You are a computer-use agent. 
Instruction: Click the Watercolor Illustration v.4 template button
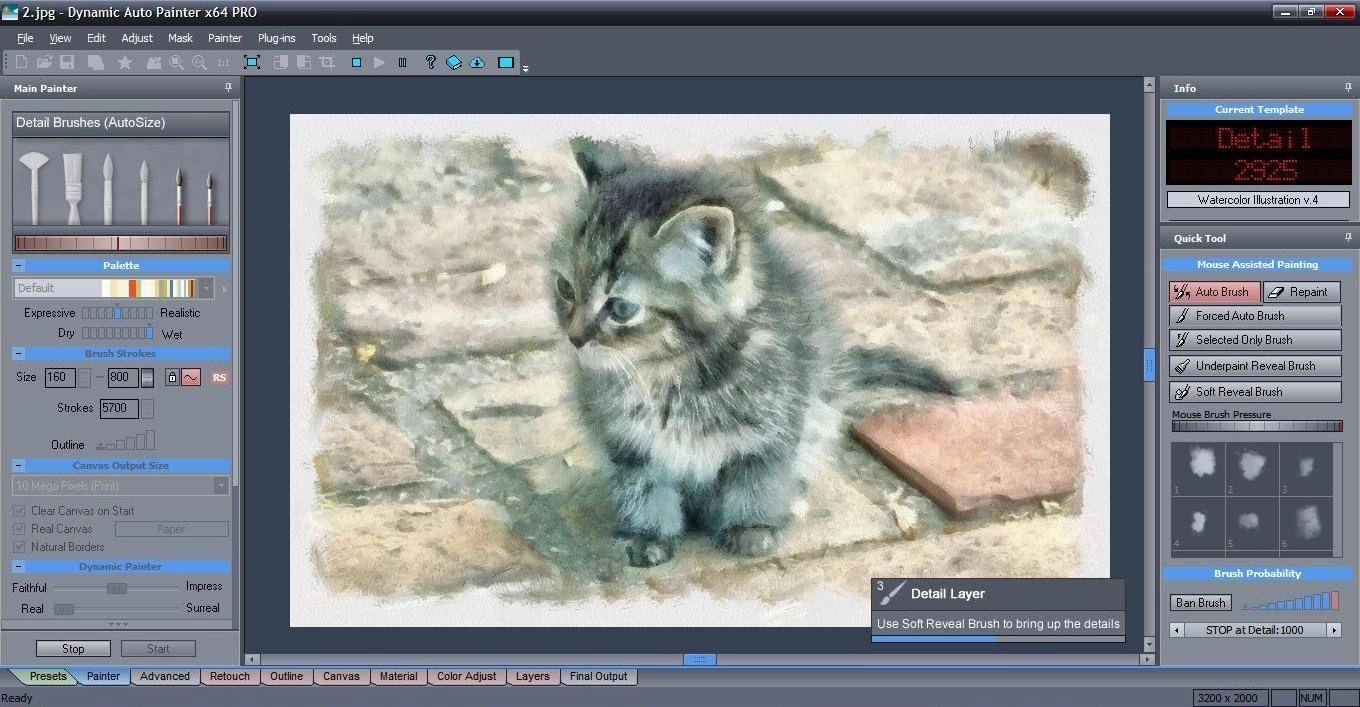tap(1258, 200)
